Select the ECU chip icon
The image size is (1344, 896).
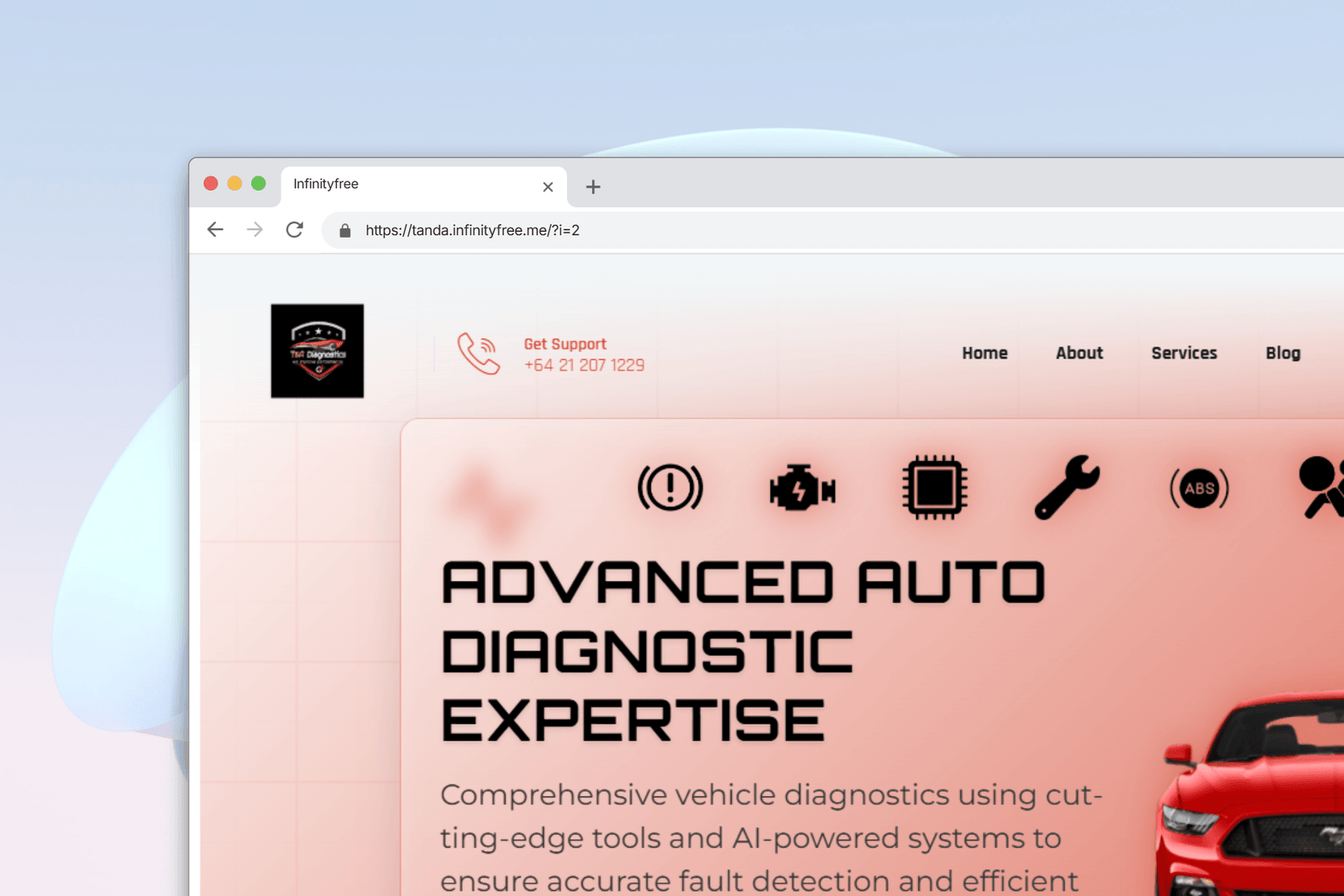934,488
